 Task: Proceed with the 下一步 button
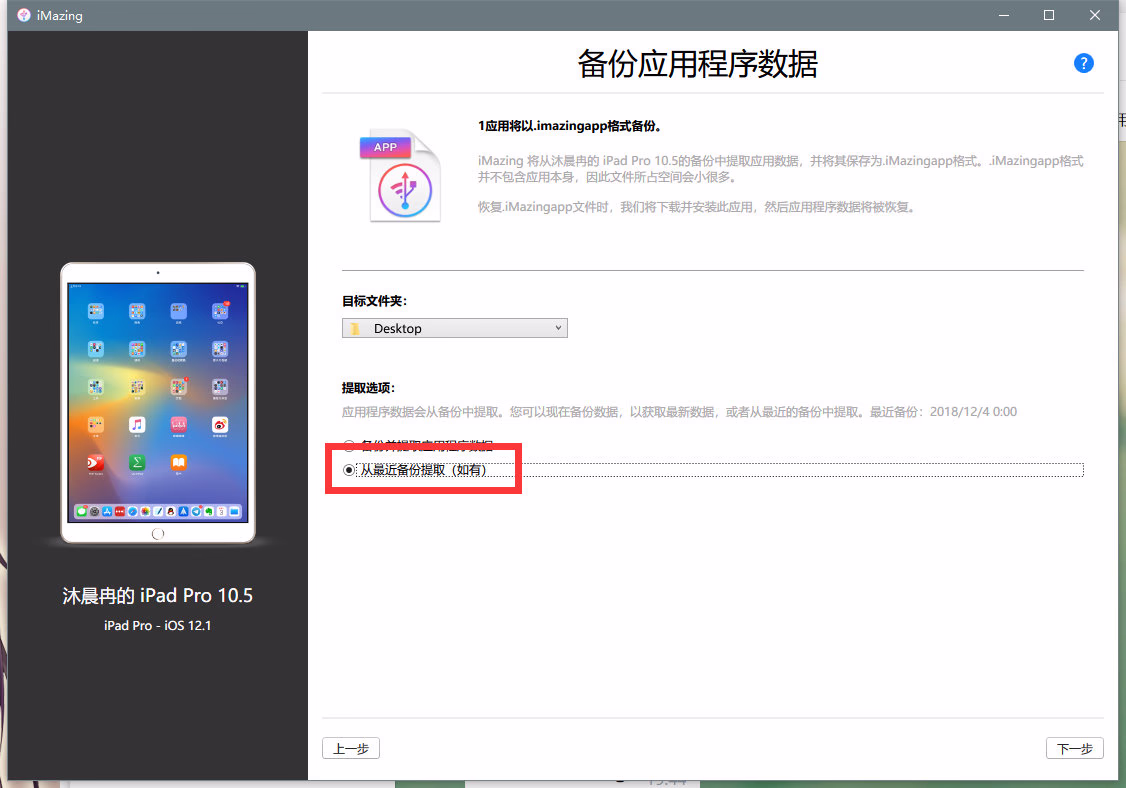click(1074, 748)
